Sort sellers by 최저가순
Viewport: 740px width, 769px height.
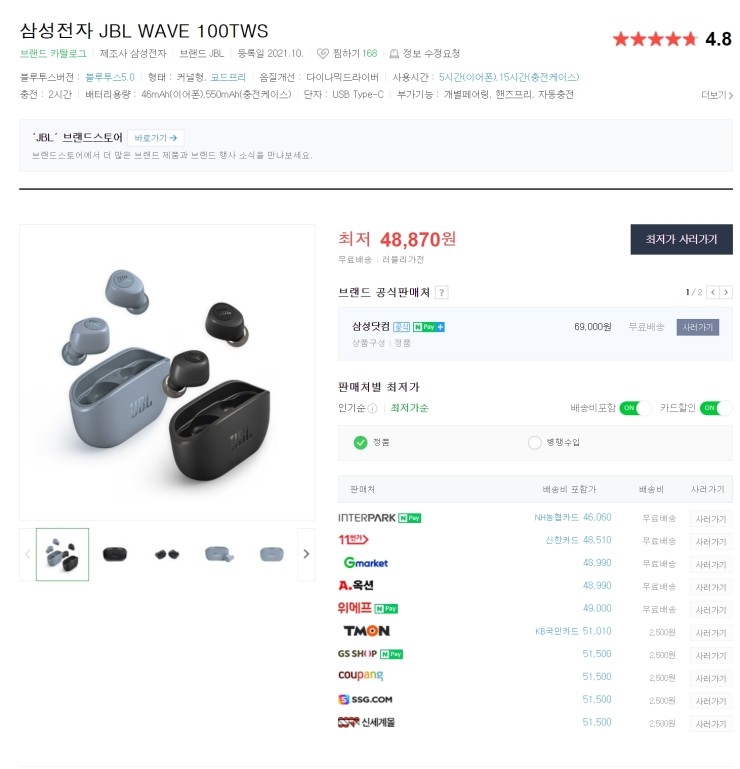click(409, 408)
